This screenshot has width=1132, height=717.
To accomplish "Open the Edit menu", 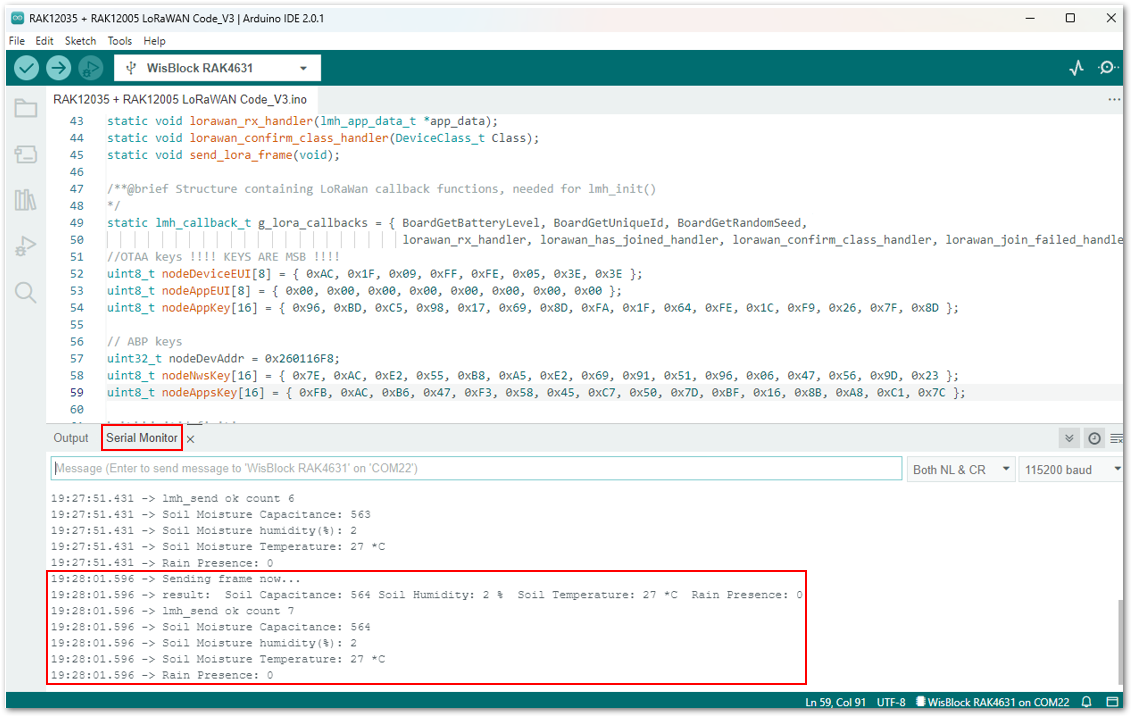I will [x=44, y=41].
